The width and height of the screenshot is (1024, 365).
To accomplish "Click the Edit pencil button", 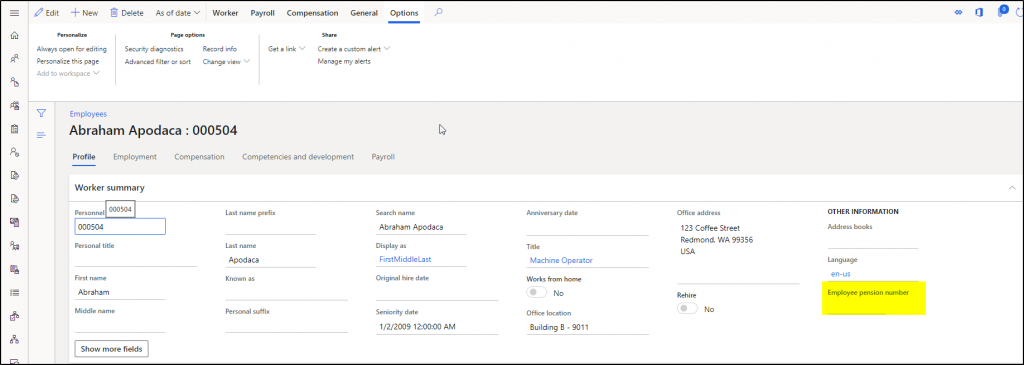I will pos(46,12).
